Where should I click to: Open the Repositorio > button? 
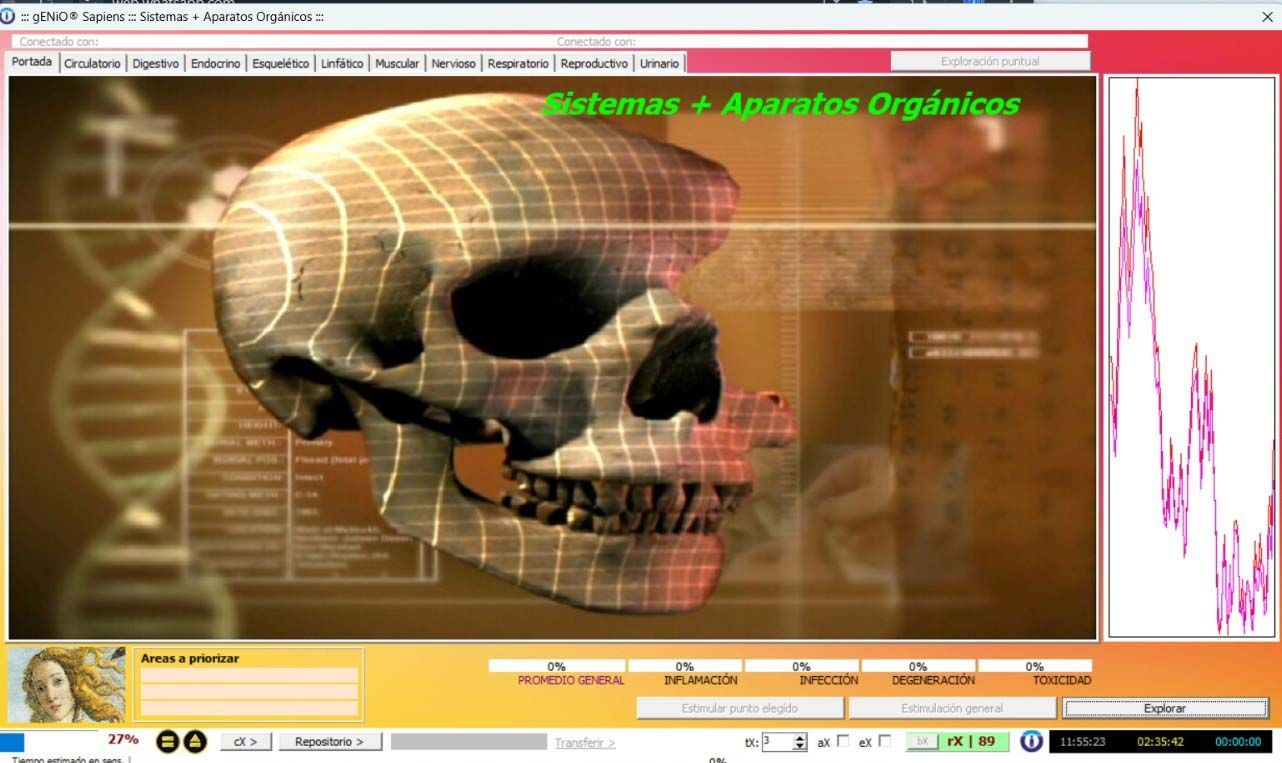coord(330,742)
